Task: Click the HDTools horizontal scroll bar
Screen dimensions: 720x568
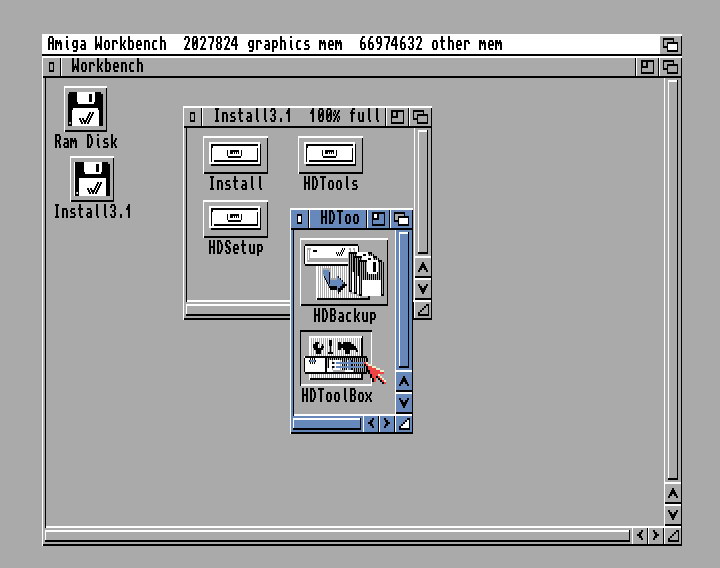Action: 327,424
